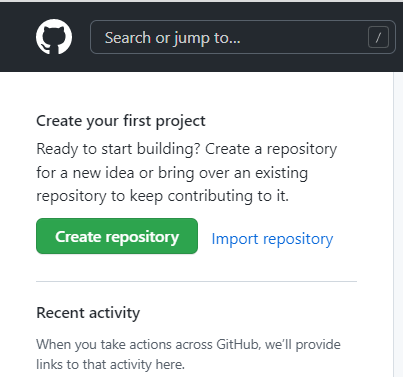Image resolution: width=403 pixels, height=377 pixels.
Task: Click the green Create repository button
Action: pyautogui.click(x=117, y=236)
